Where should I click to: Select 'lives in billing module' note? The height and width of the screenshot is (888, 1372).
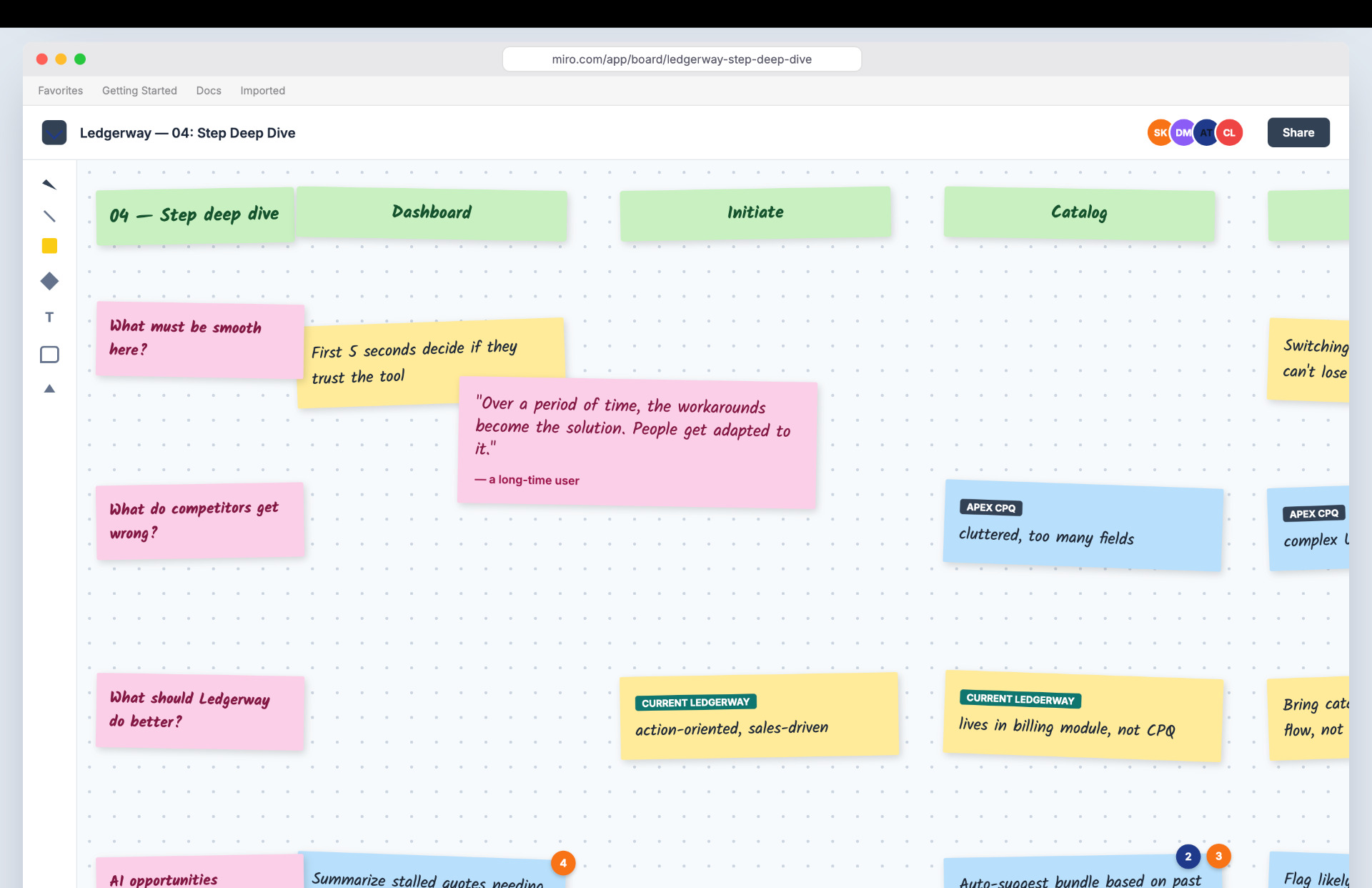1083,716
